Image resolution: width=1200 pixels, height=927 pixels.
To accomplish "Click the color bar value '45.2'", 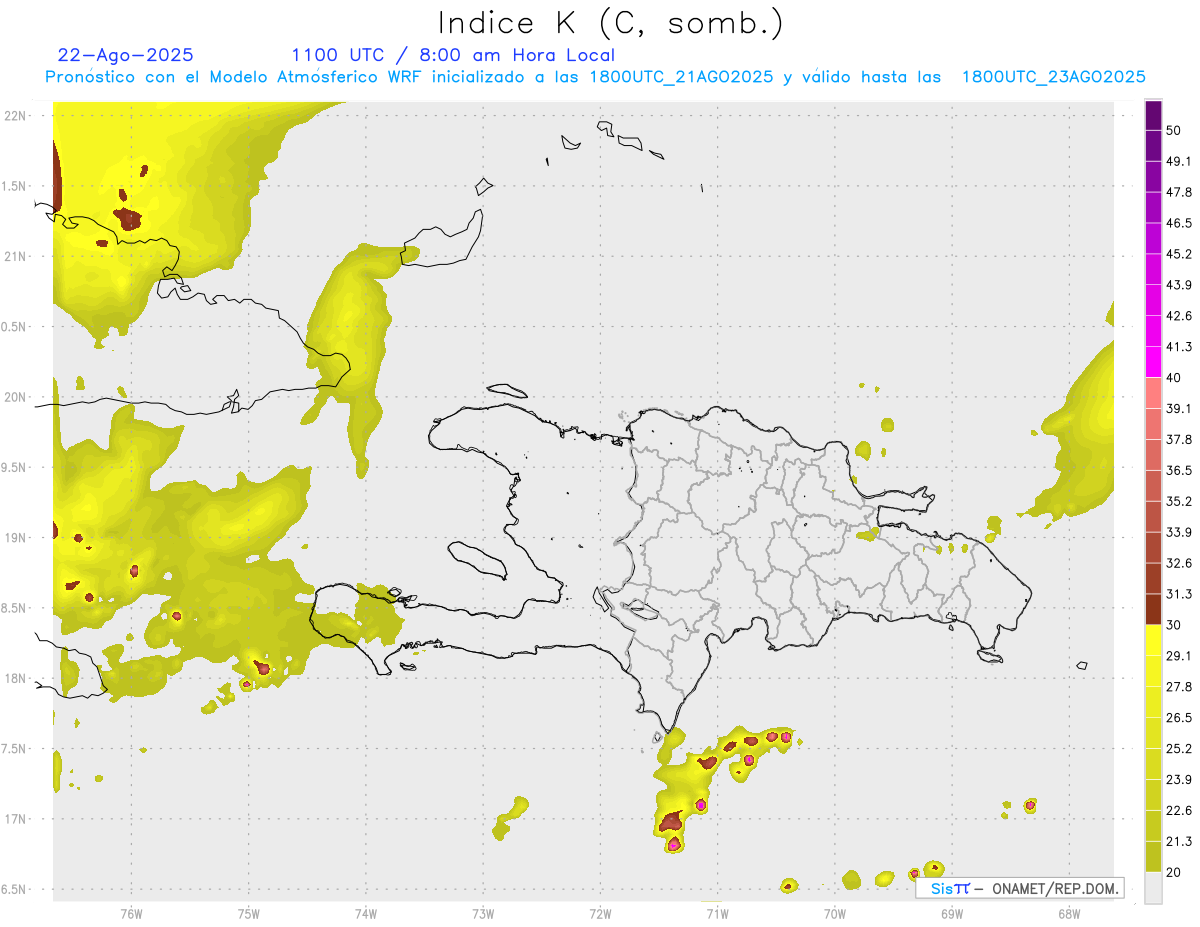I will coord(1179,254).
